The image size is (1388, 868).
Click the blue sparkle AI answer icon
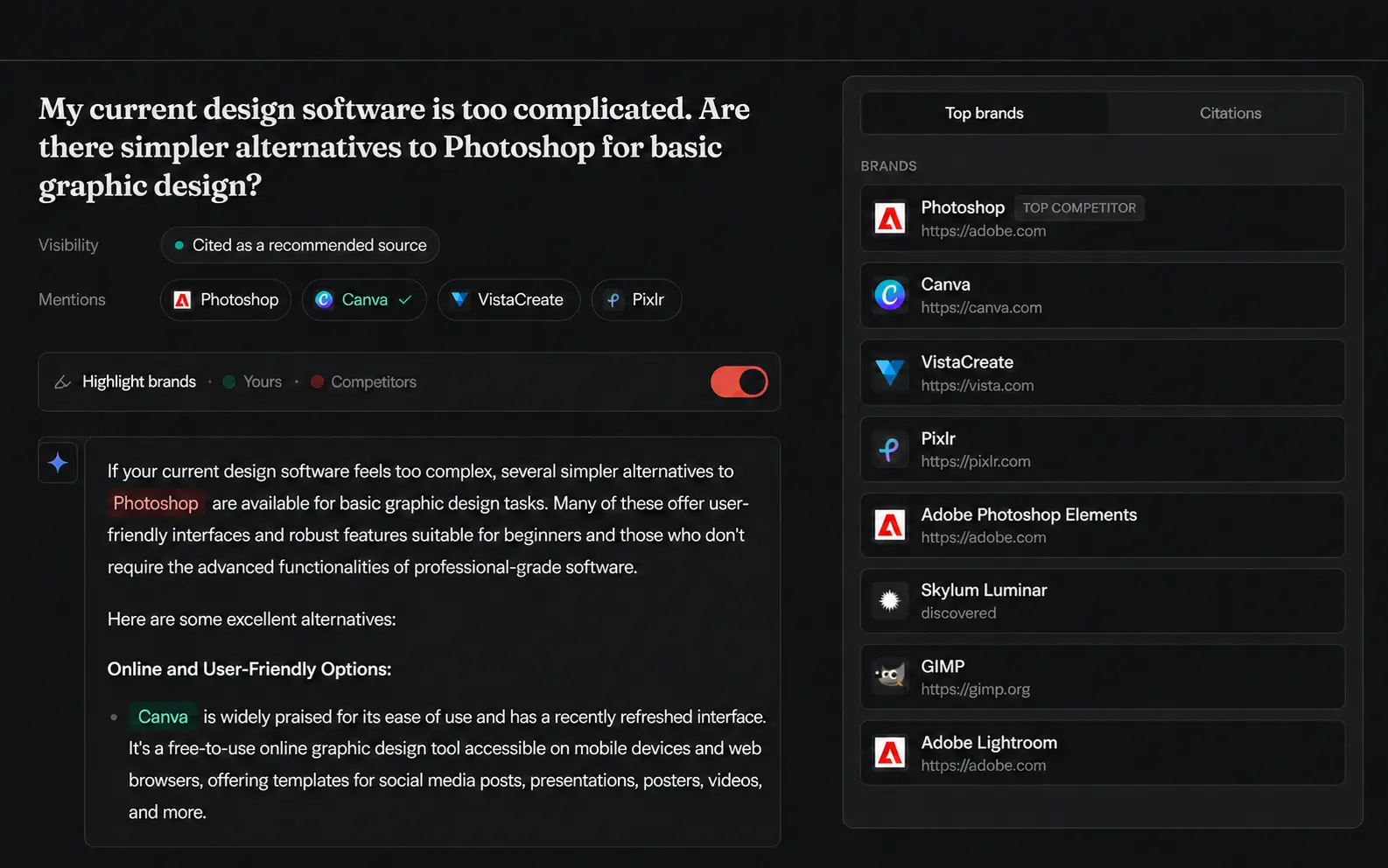58,462
